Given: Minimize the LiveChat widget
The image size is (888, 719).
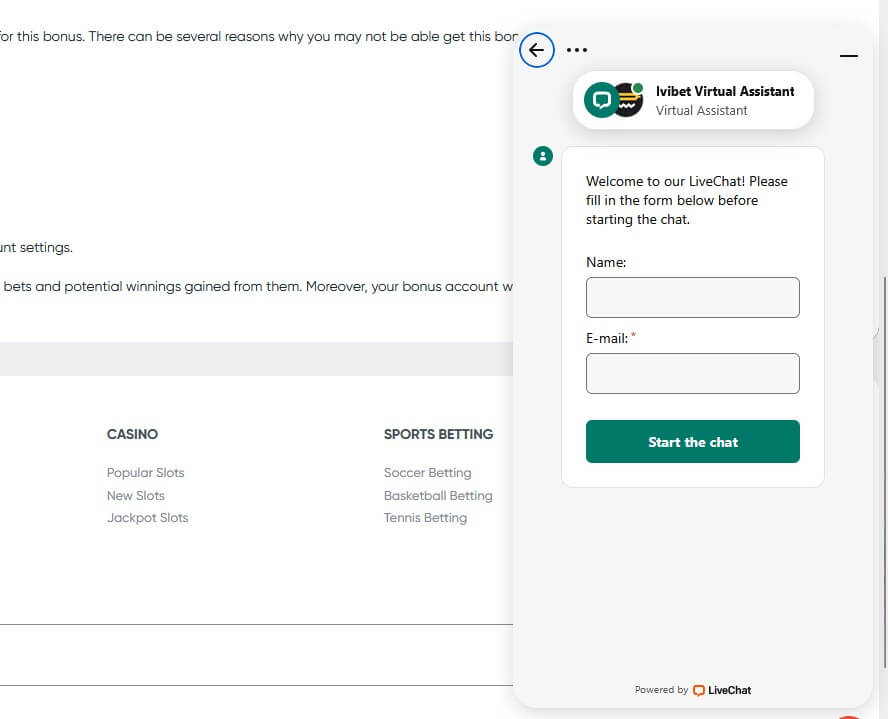Looking at the screenshot, I should coord(849,56).
